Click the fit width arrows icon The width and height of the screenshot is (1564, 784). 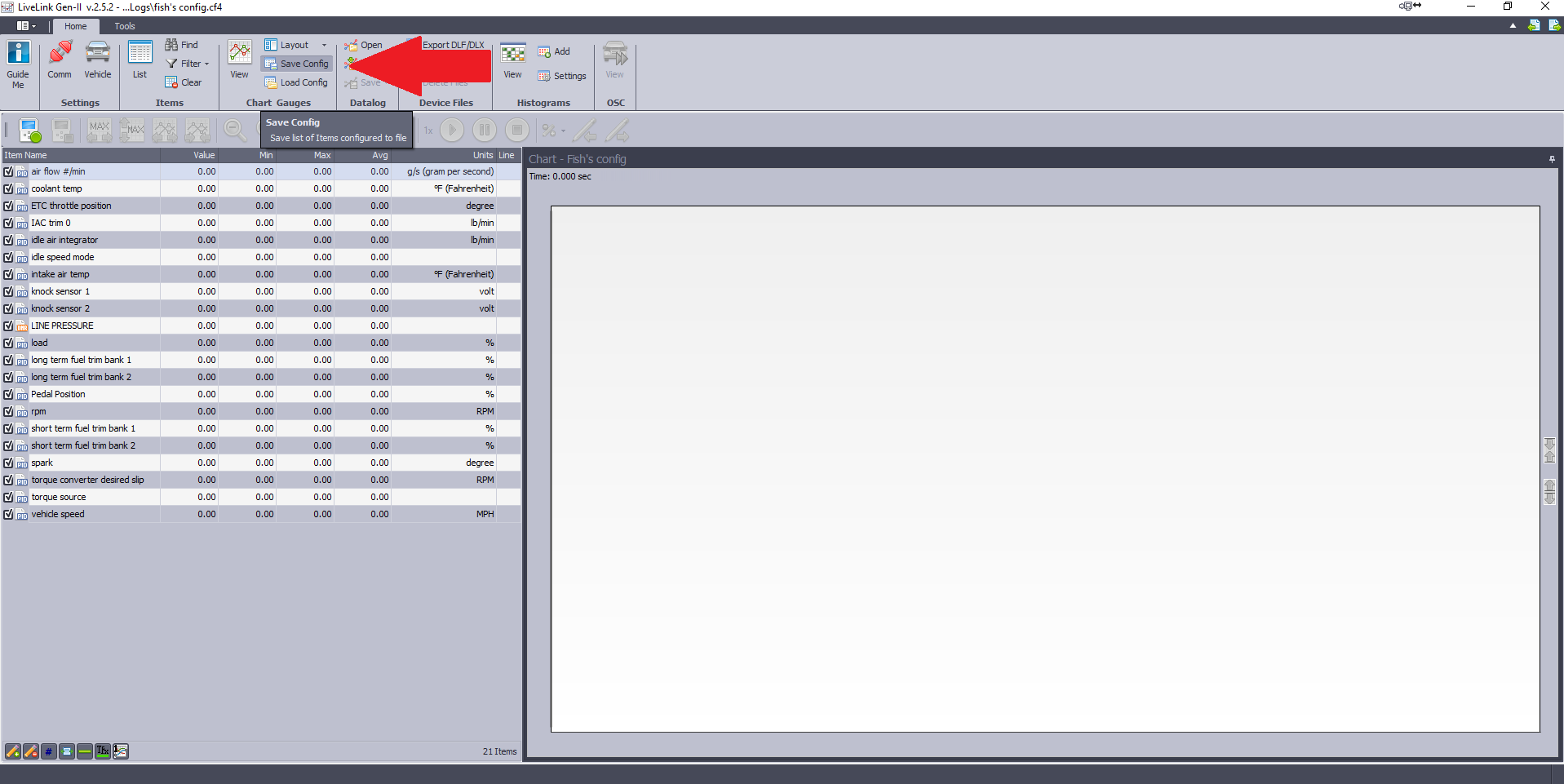point(67,751)
